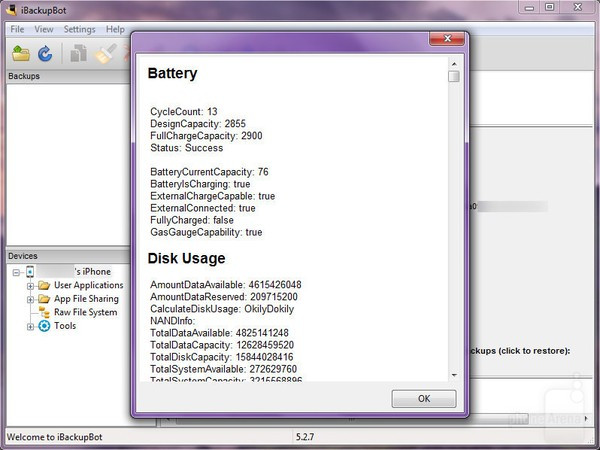Click the grayed copy documents toolbar icon
This screenshot has height=450, width=600.
point(79,52)
